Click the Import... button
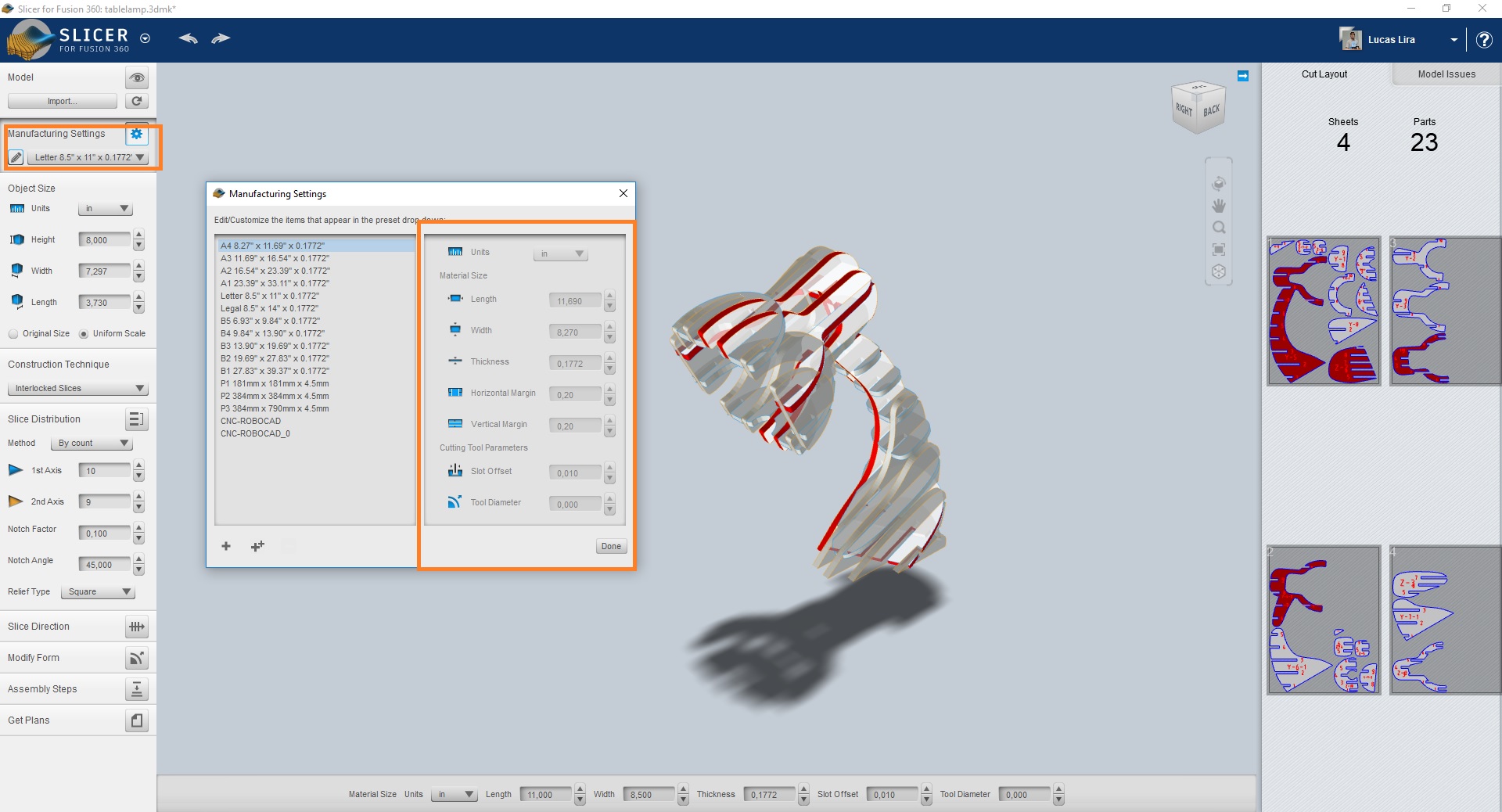 63,101
